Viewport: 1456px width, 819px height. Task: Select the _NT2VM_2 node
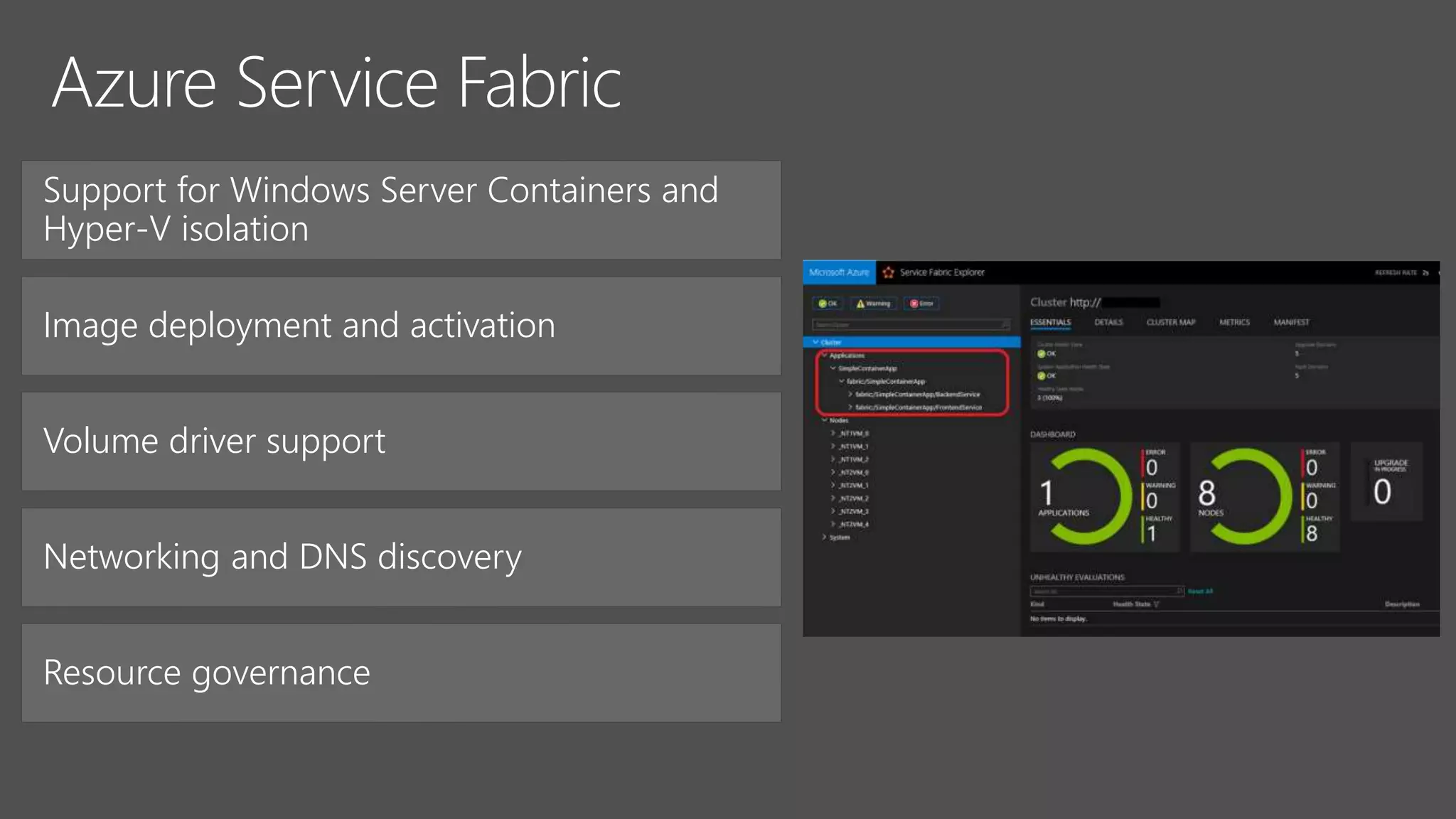[x=853, y=498]
